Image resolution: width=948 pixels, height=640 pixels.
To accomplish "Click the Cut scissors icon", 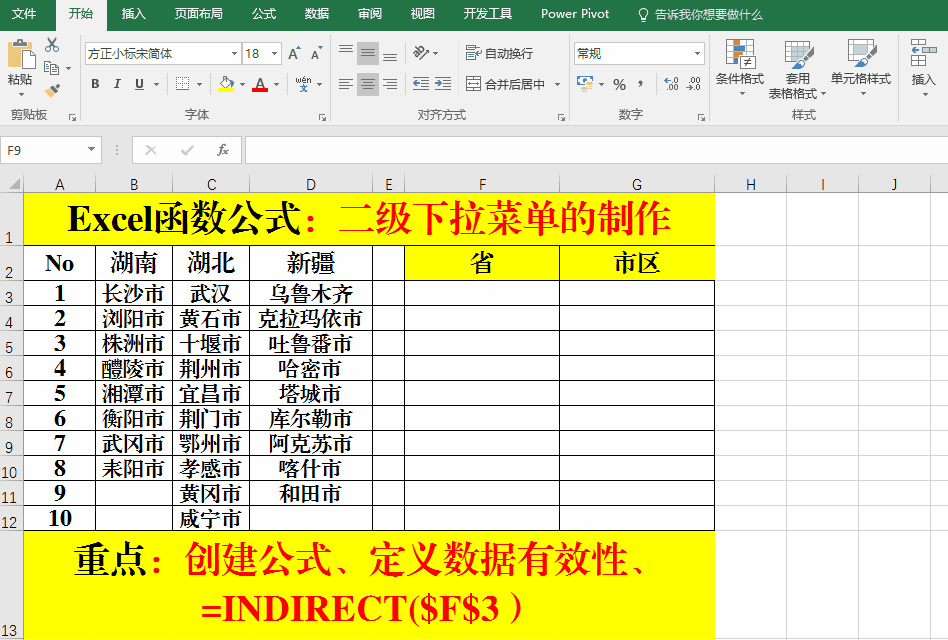I will pos(52,45).
